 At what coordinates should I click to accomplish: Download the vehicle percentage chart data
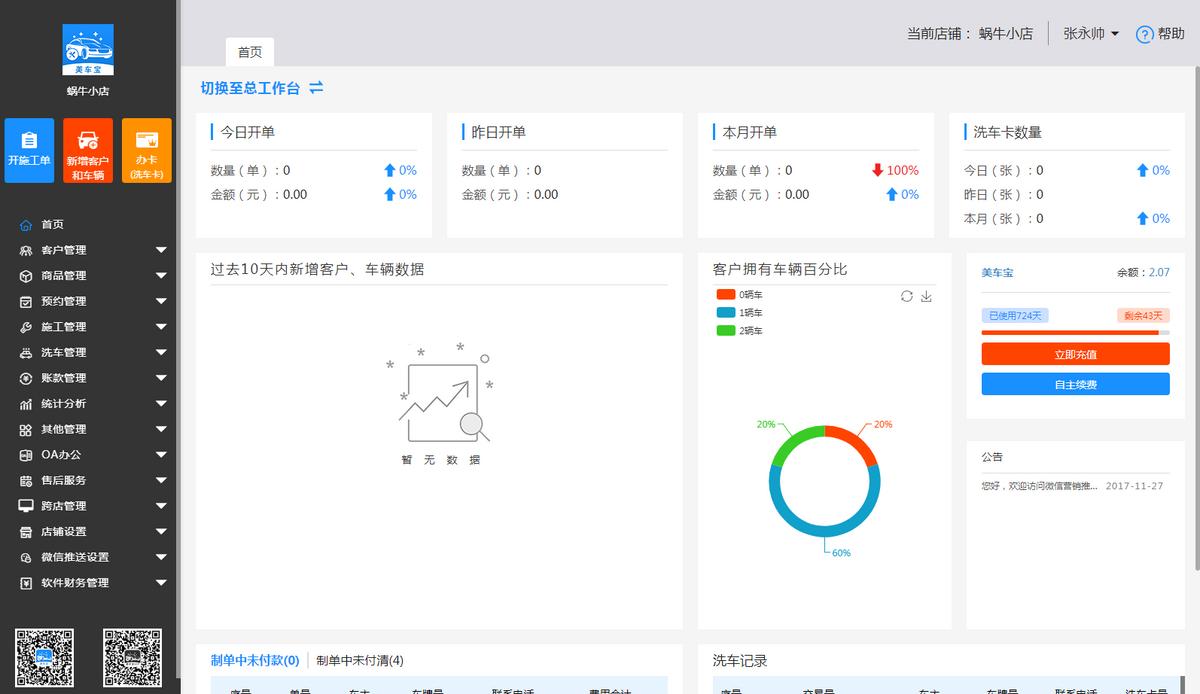pyautogui.click(x=926, y=296)
